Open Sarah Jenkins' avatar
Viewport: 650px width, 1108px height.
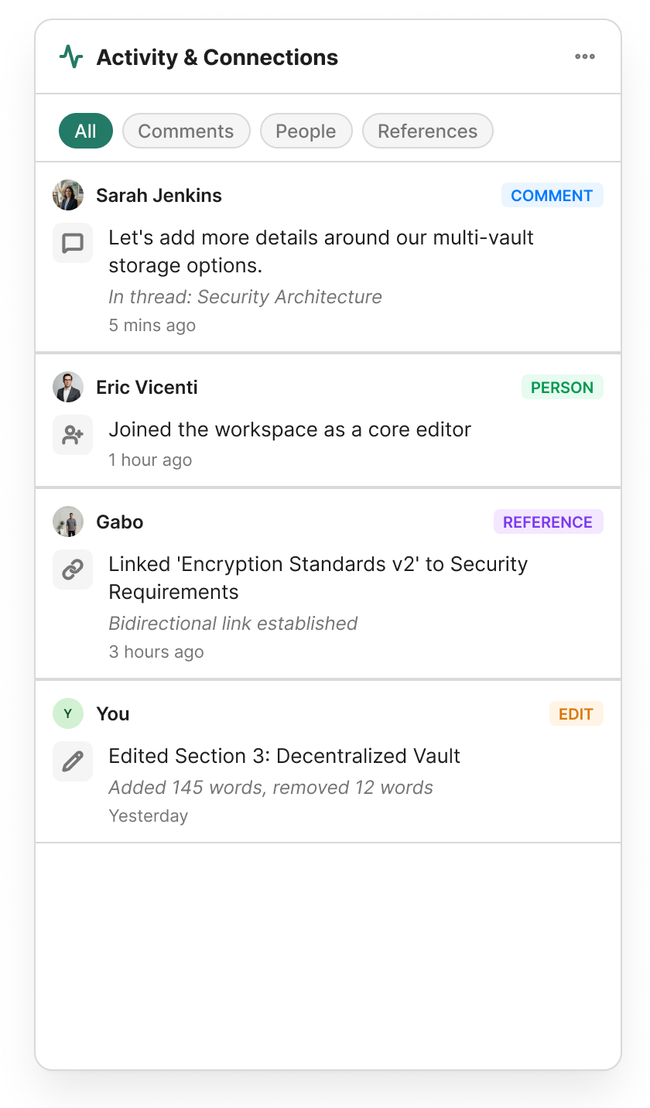pyautogui.click(x=68, y=195)
